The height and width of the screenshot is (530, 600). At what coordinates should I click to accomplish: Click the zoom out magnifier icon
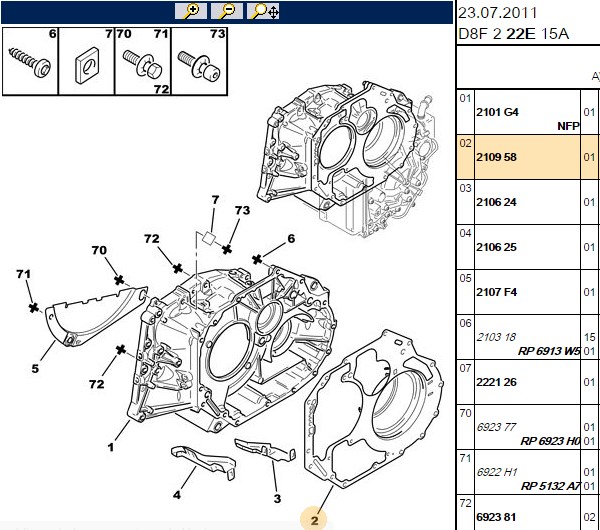tap(227, 11)
